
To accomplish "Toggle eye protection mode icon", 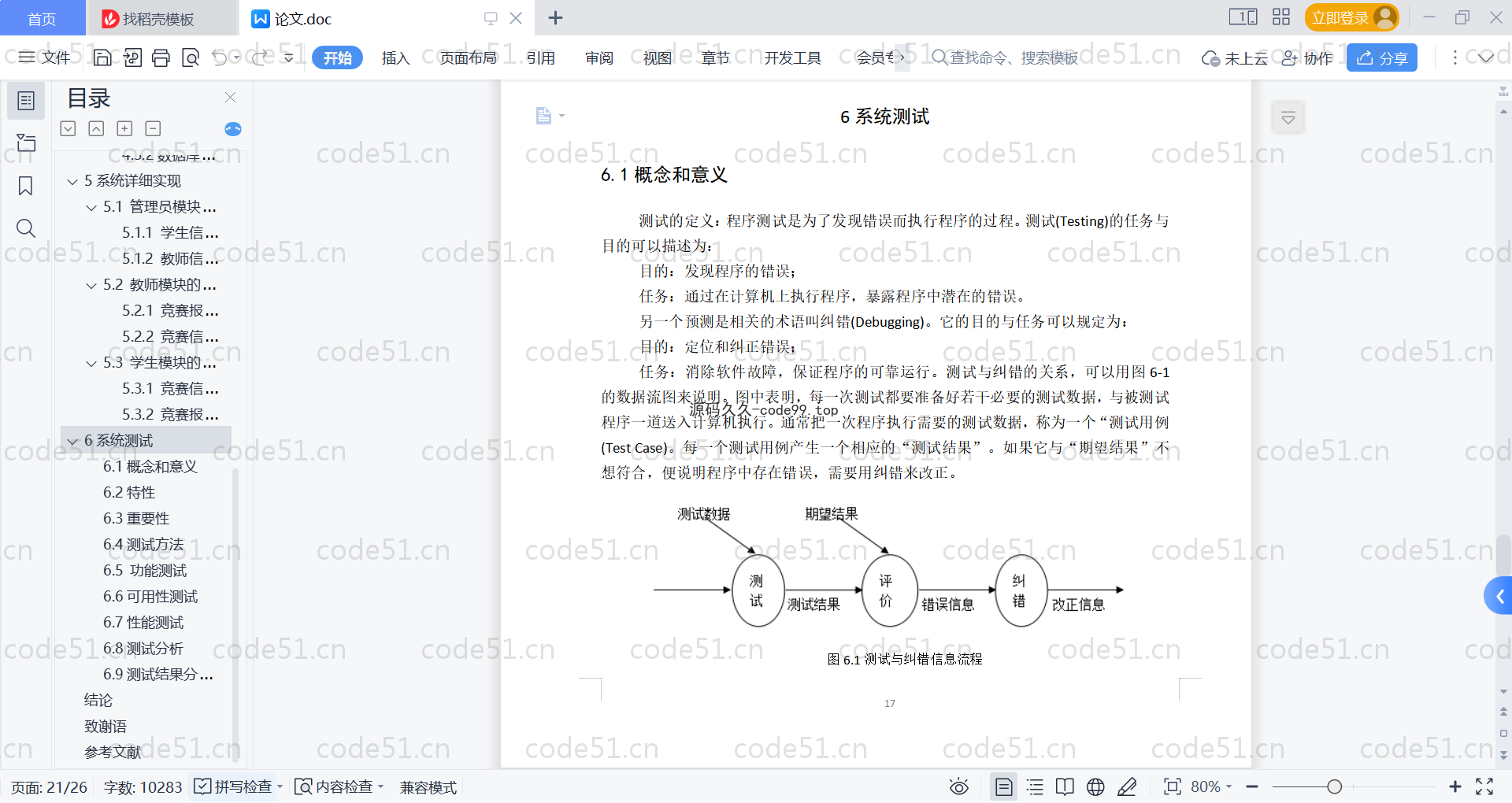I will (959, 786).
